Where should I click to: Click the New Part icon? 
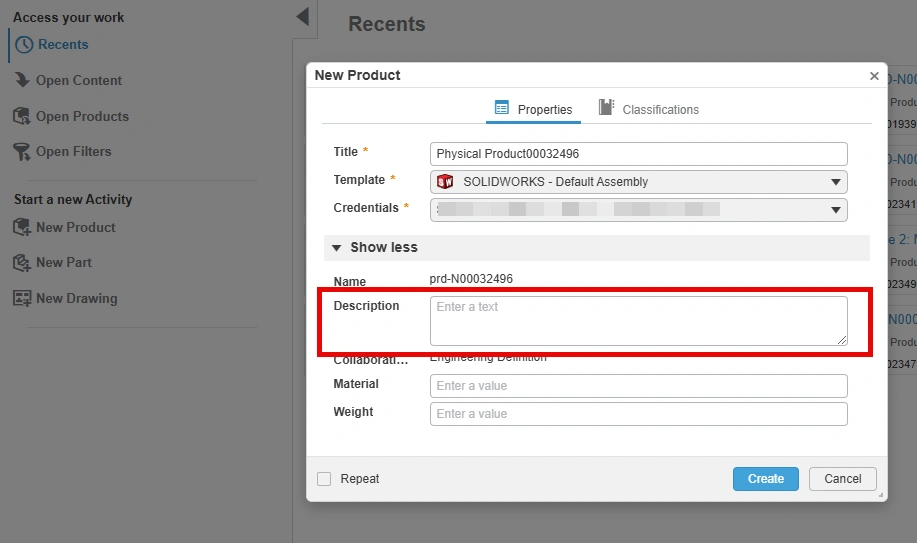pyautogui.click(x=22, y=263)
